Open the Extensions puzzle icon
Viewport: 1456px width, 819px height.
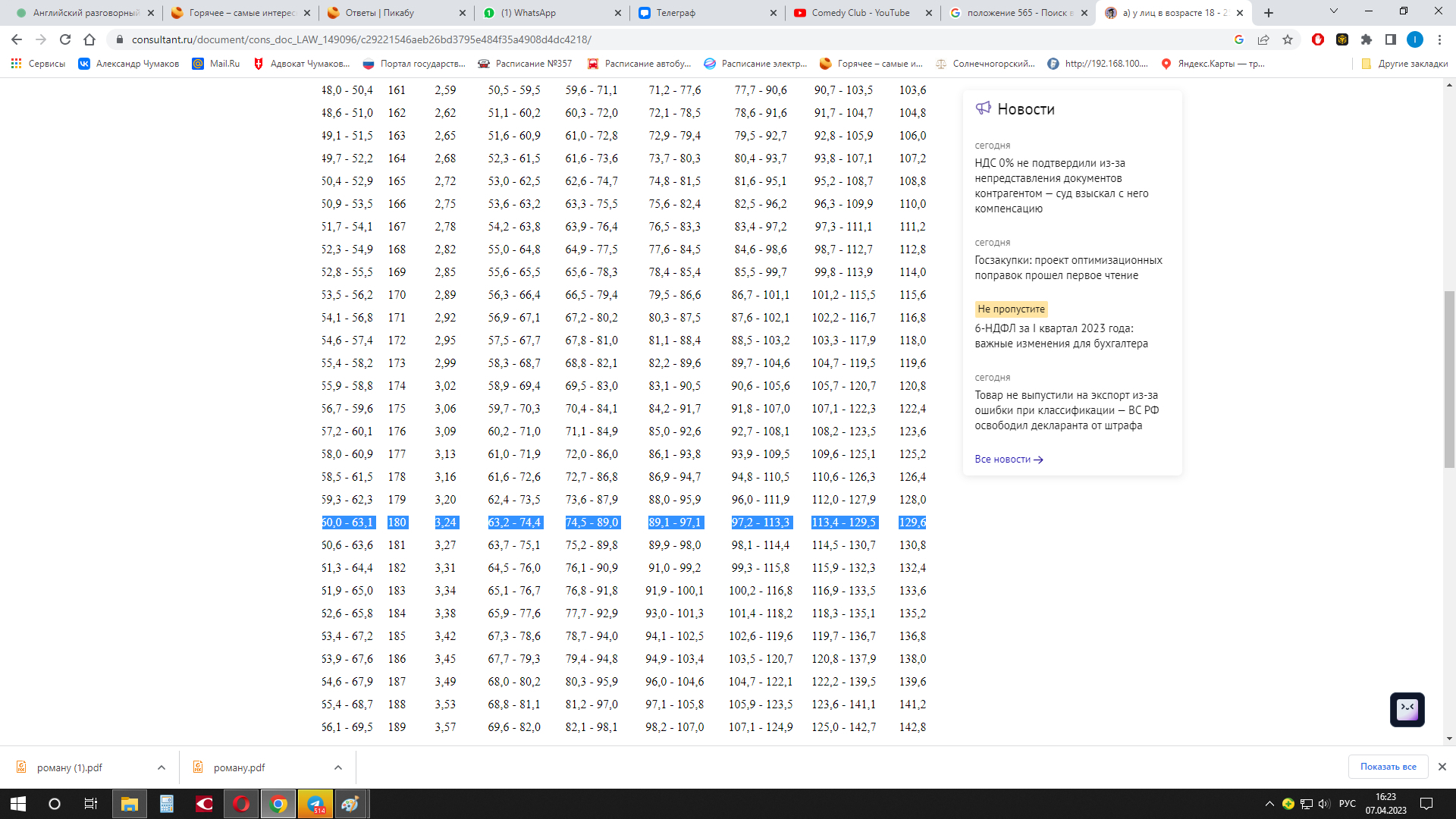coord(1367,39)
